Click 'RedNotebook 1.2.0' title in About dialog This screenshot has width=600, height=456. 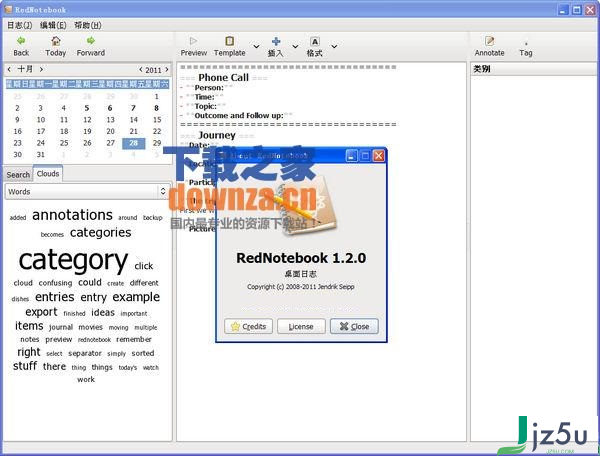click(301, 258)
